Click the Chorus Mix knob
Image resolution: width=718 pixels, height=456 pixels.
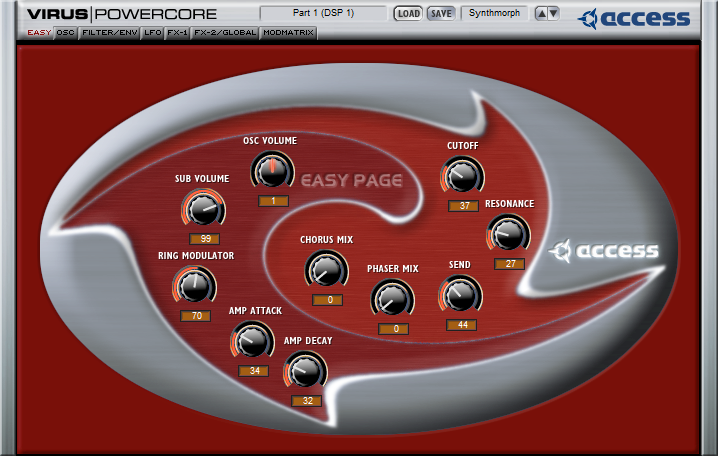(326, 269)
